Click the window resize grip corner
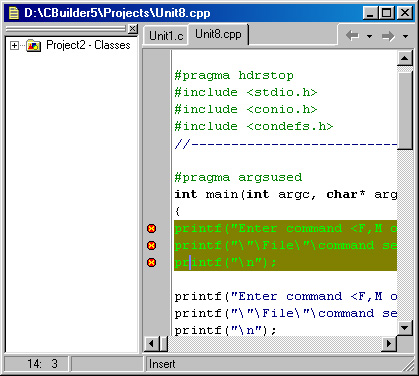Image resolution: width=419 pixels, height=376 pixels. [x=409, y=366]
